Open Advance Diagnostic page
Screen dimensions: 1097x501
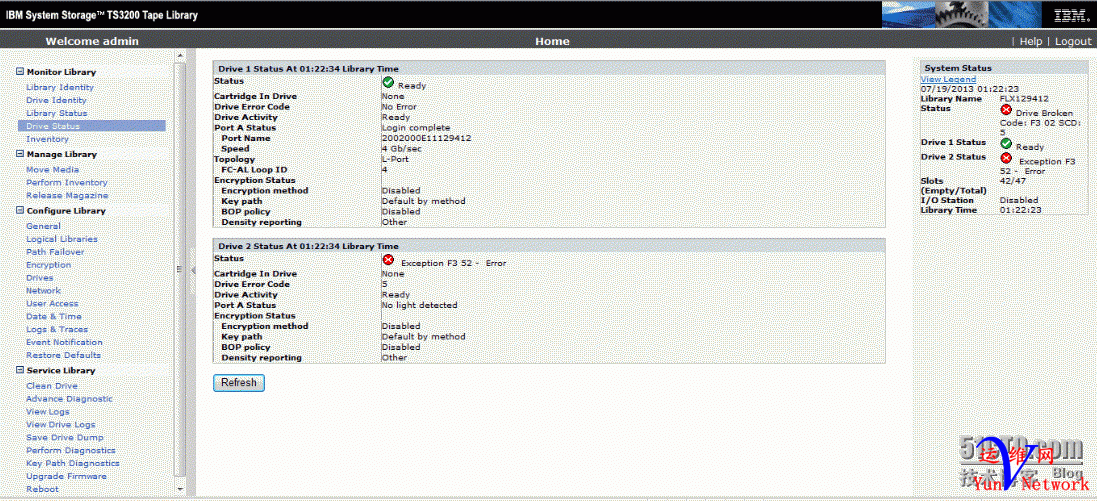point(69,399)
